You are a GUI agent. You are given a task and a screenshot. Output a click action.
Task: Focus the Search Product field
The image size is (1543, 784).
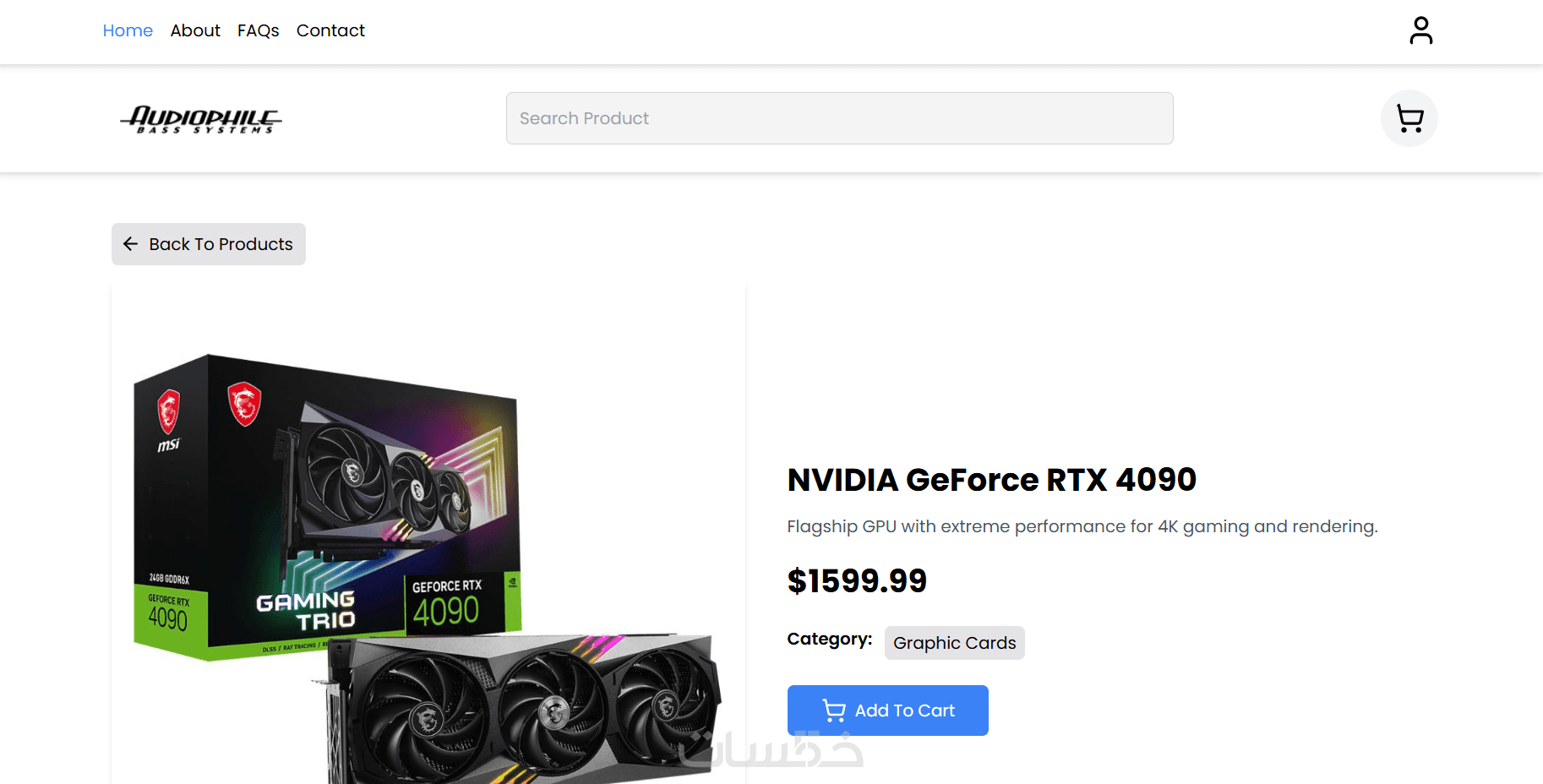[839, 118]
